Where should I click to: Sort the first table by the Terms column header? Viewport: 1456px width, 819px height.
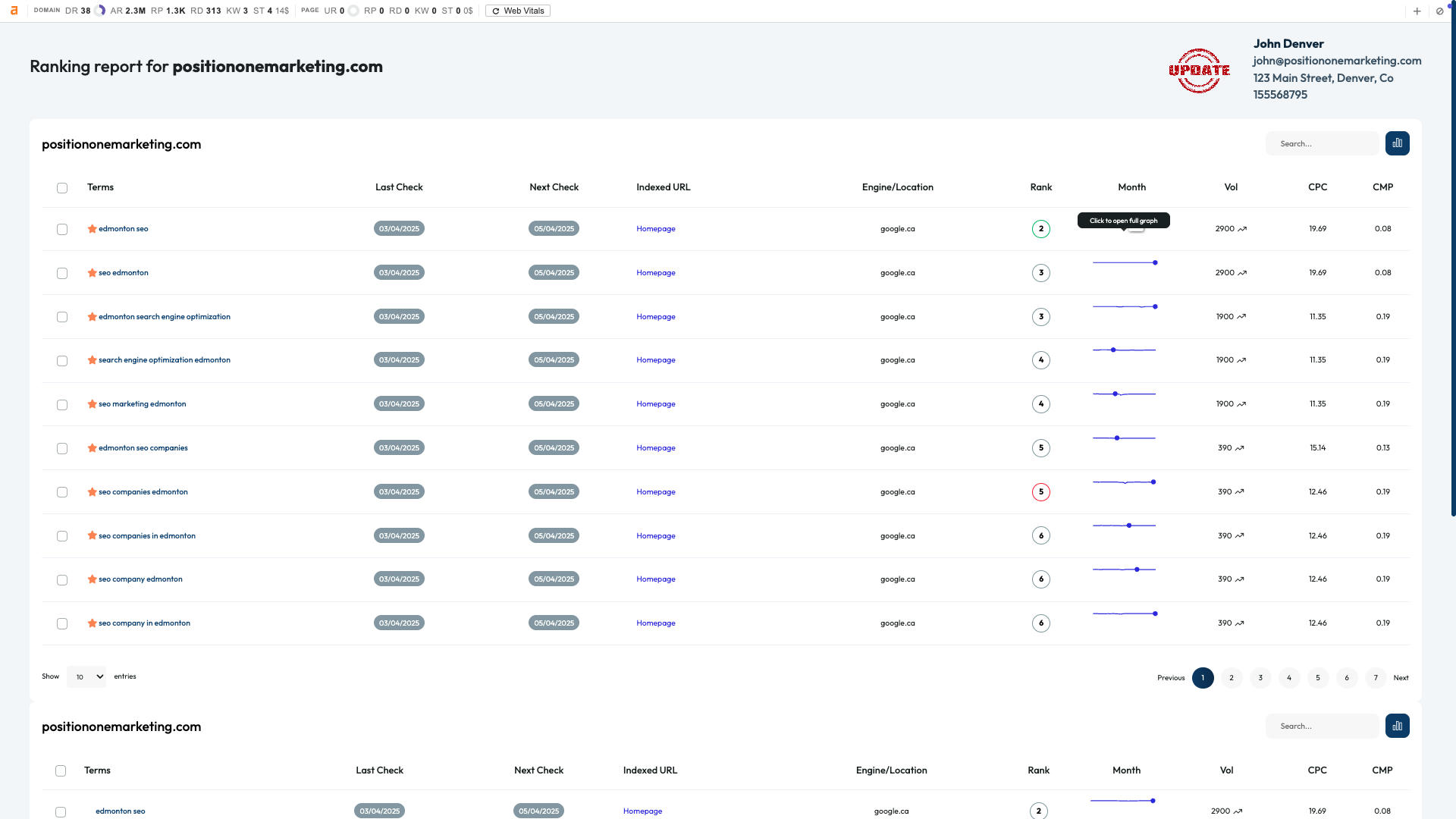(100, 187)
